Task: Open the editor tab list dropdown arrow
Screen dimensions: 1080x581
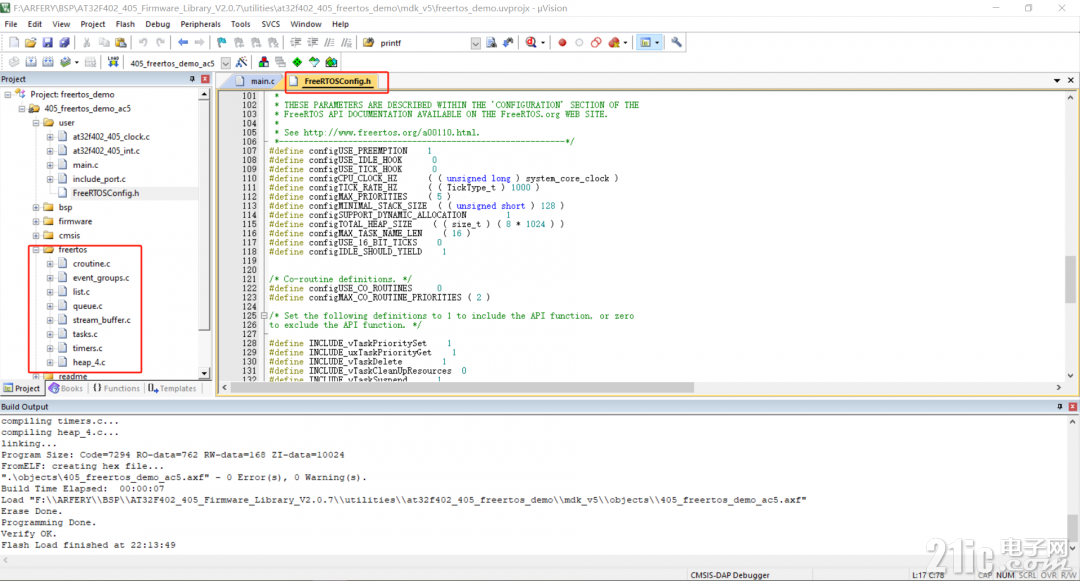Action: pyautogui.click(x=1057, y=81)
